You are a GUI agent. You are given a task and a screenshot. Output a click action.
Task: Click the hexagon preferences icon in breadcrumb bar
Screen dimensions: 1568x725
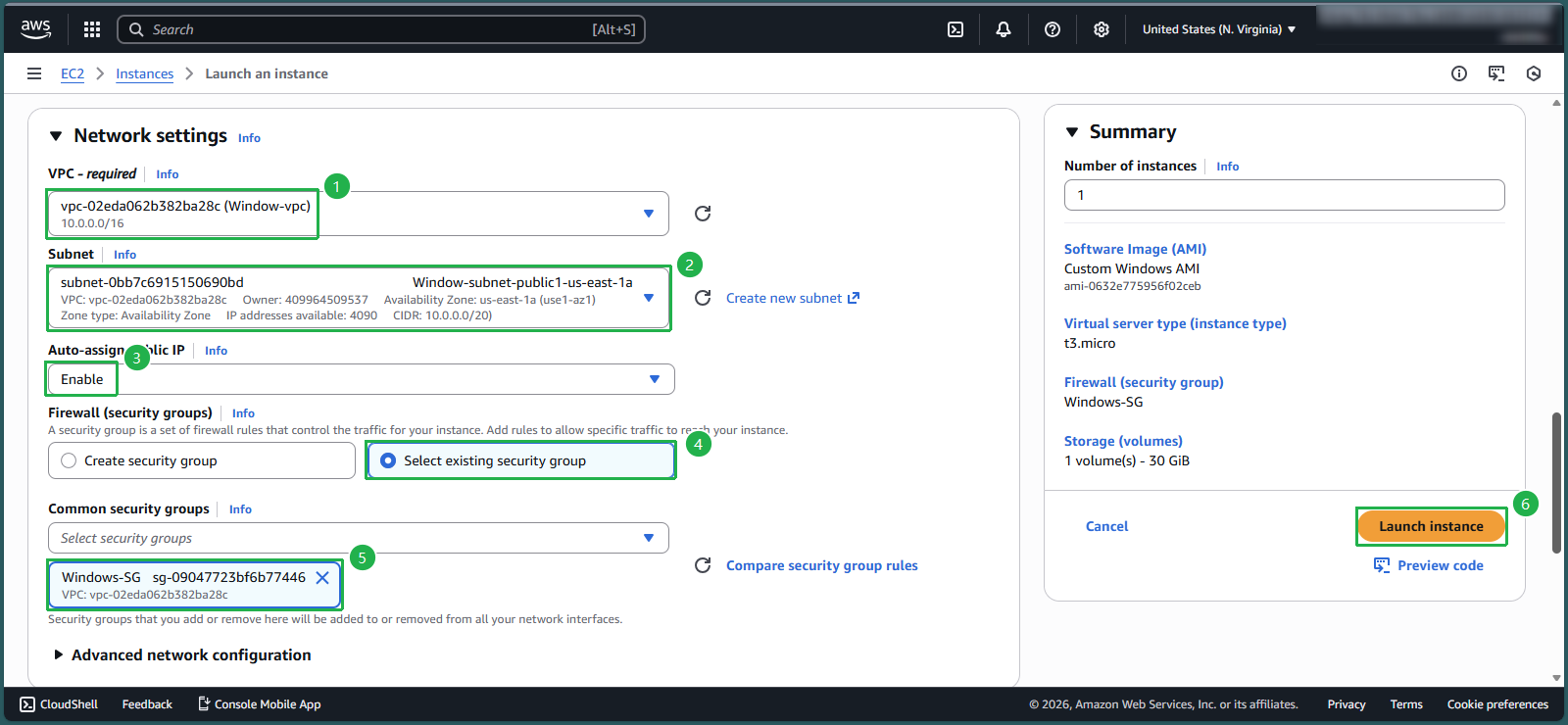click(1534, 73)
